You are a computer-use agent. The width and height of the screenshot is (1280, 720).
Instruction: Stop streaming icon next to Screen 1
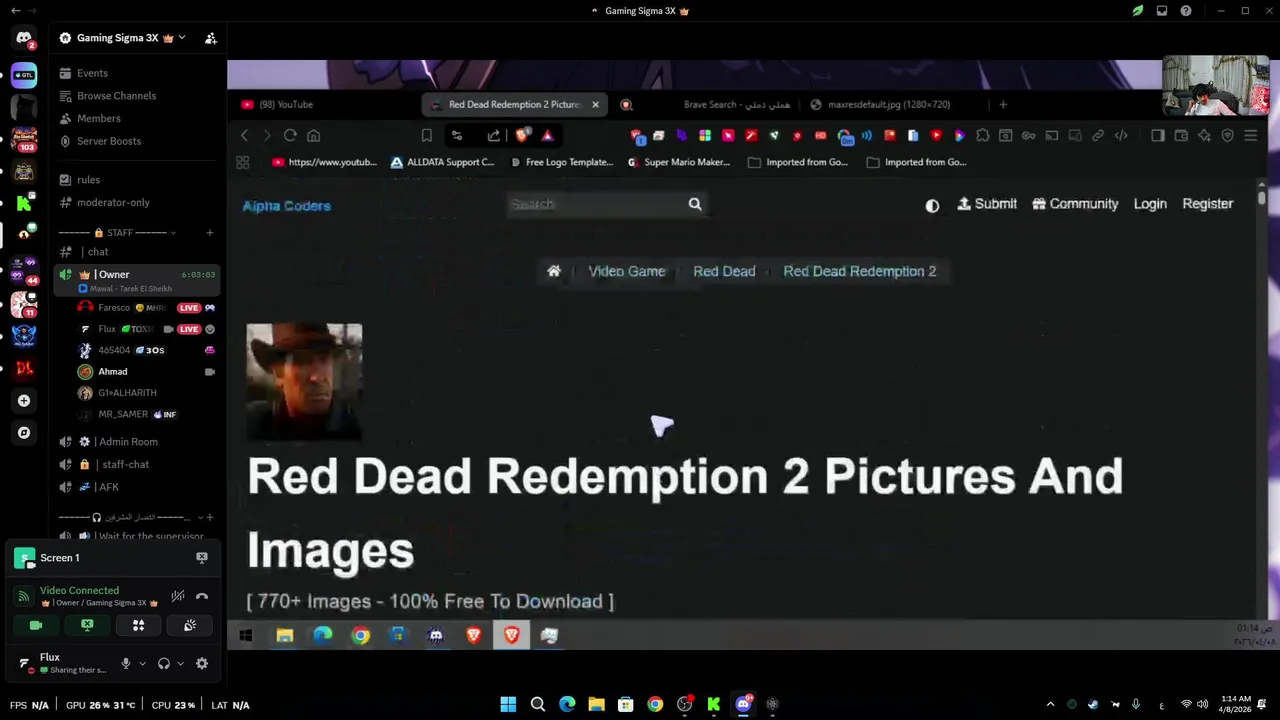coord(202,558)
